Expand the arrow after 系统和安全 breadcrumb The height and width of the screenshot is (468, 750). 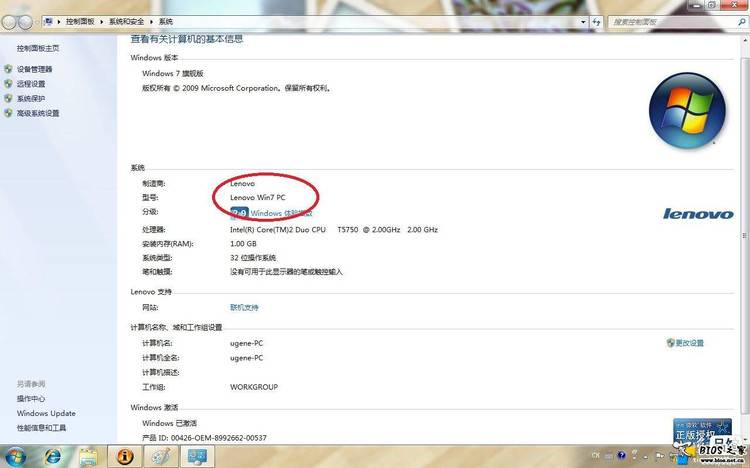pos(151,22)
